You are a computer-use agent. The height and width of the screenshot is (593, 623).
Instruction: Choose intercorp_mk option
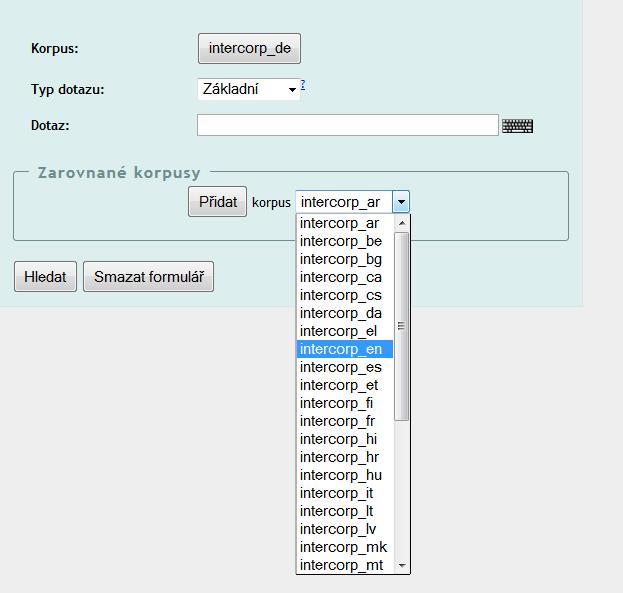pyautogui.click(x=345, y=547)
